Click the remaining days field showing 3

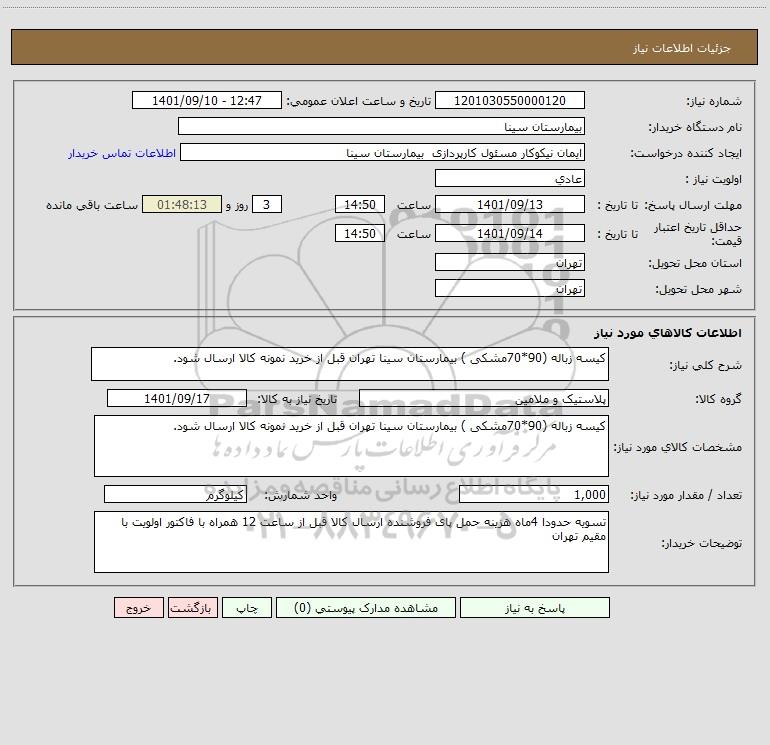(267, 204)
